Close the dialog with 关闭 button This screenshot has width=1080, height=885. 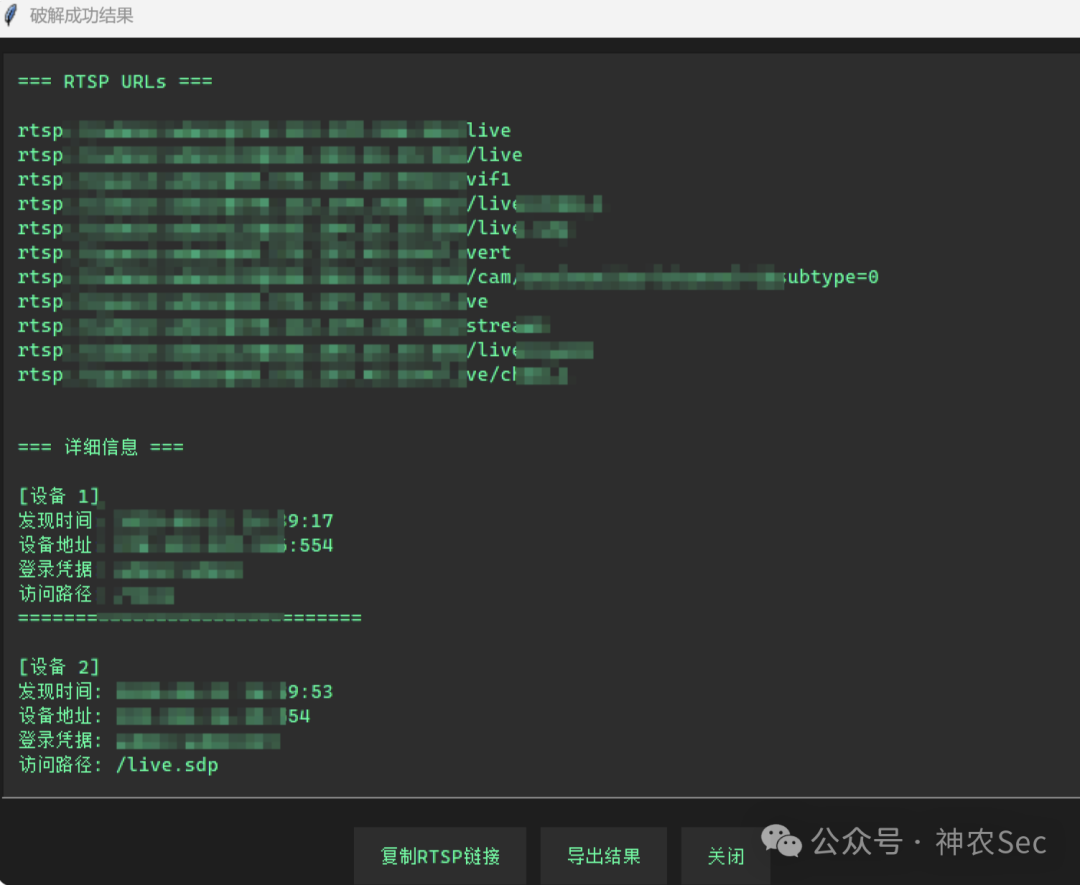click(725, 856)
